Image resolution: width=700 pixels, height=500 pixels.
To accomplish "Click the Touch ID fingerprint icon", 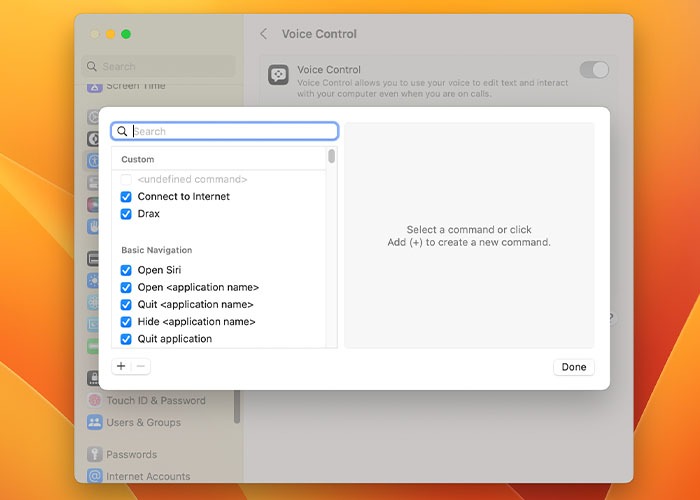I will (x=95, y=400).
